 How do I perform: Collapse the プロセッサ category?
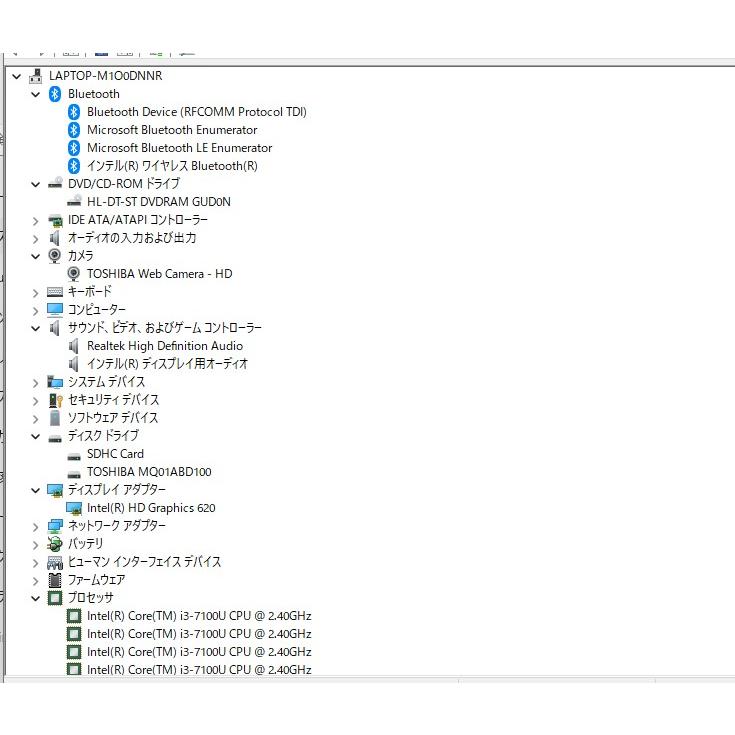36,599
